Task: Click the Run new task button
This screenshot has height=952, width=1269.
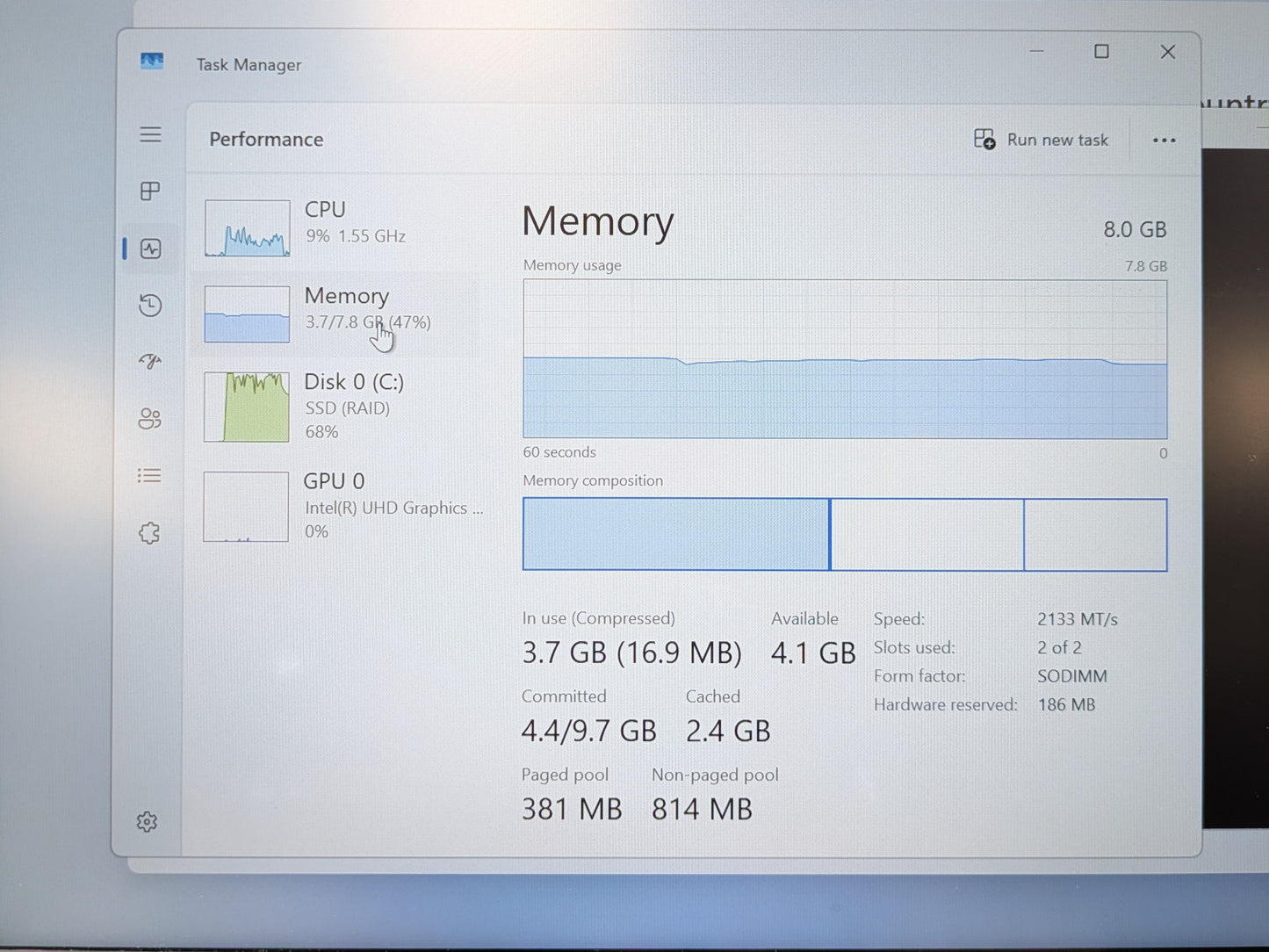Action: click(x=1041, y=141)
